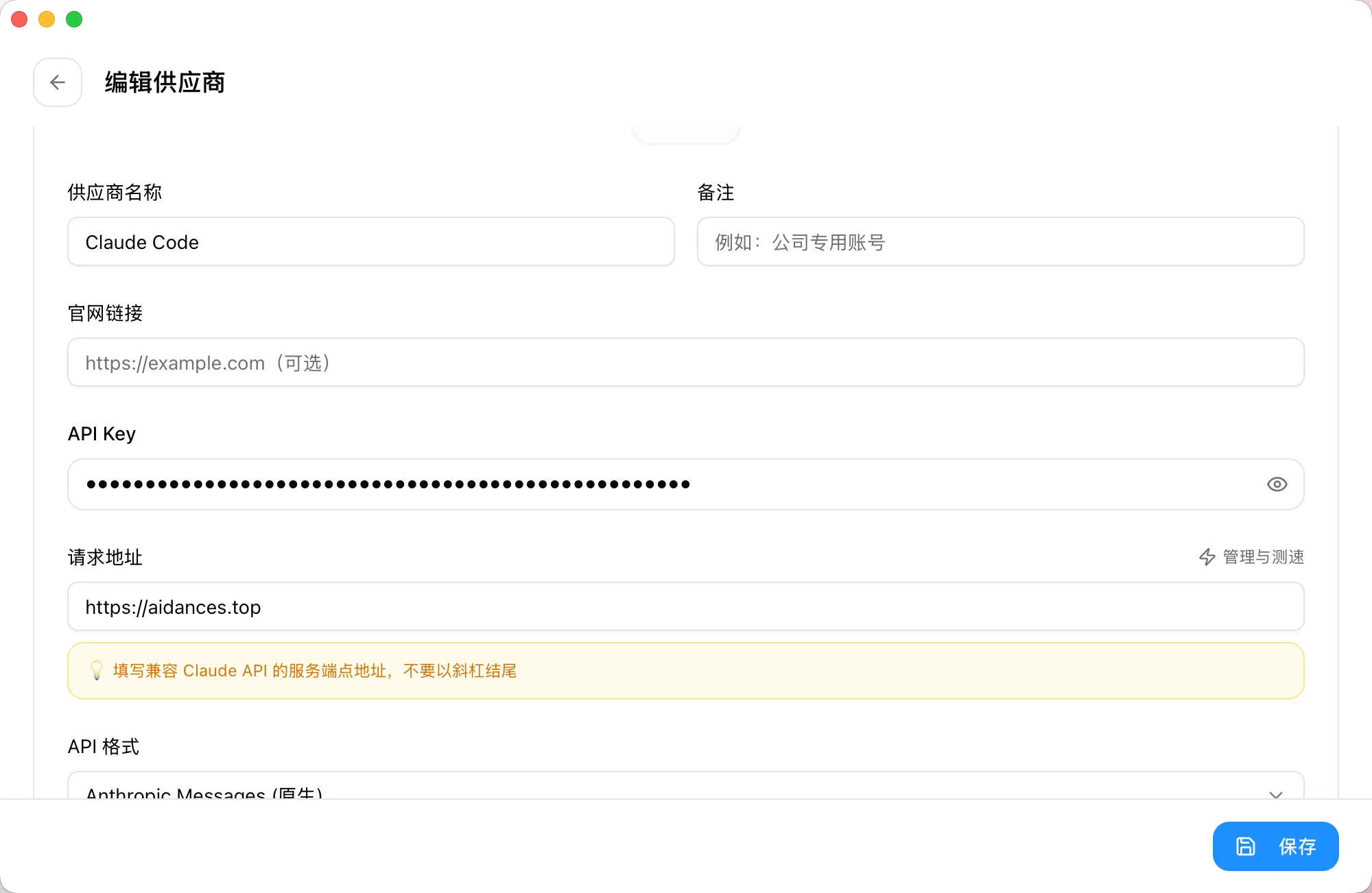Minimize the window with yellow button

tap(47, 19)
